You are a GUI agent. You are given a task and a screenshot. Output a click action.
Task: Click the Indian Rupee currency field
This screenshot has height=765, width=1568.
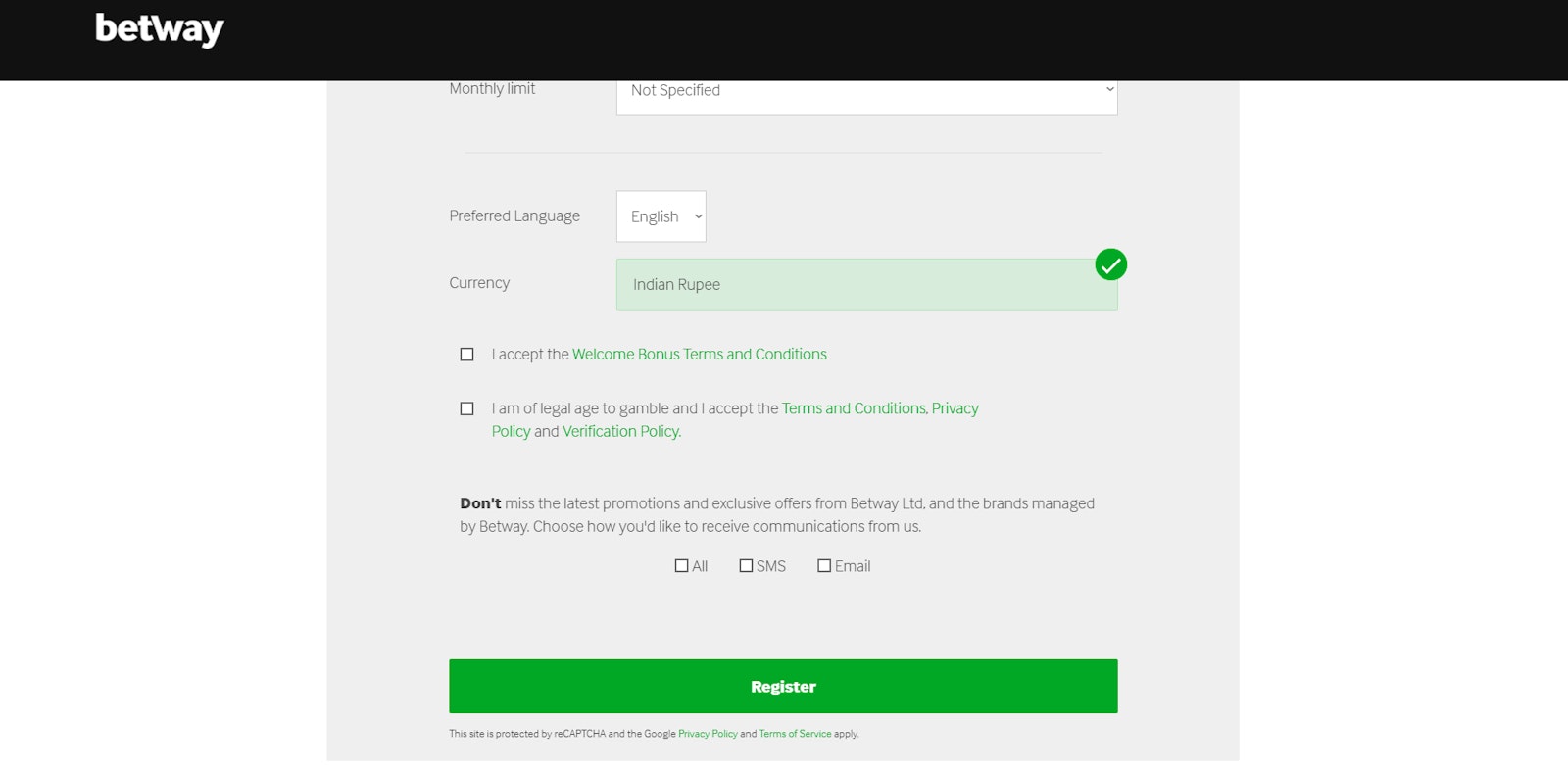pos(865,285)
